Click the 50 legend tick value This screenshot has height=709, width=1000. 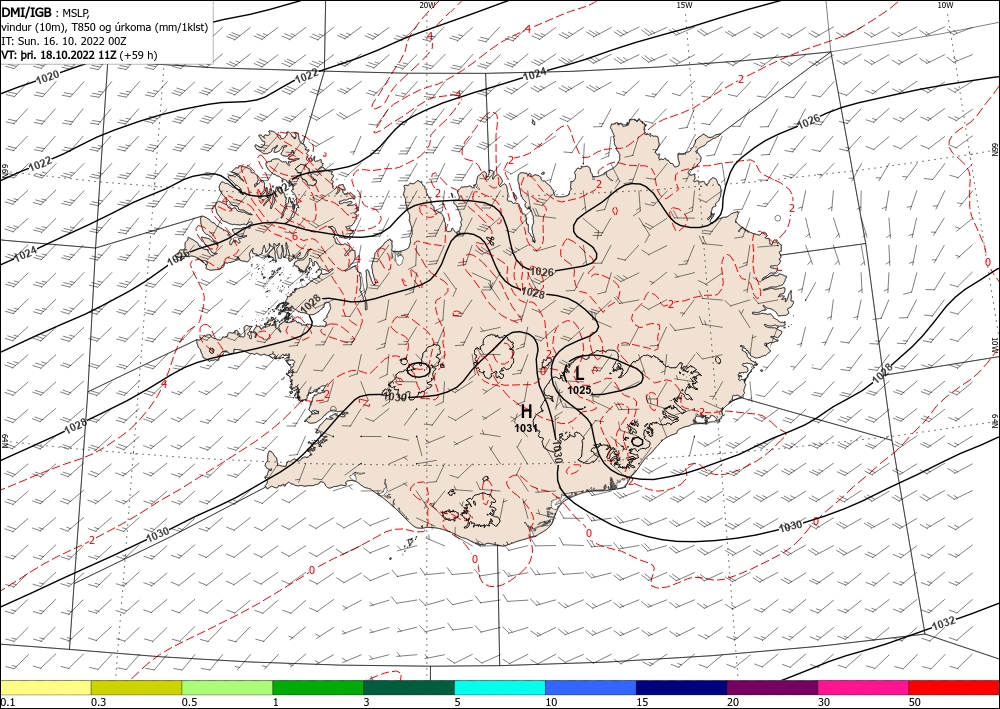coord(915,702)
